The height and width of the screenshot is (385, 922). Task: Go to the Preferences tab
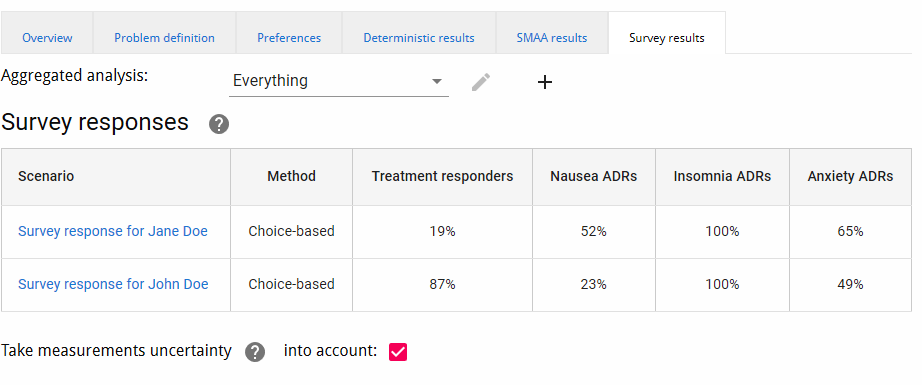(289, 38)
